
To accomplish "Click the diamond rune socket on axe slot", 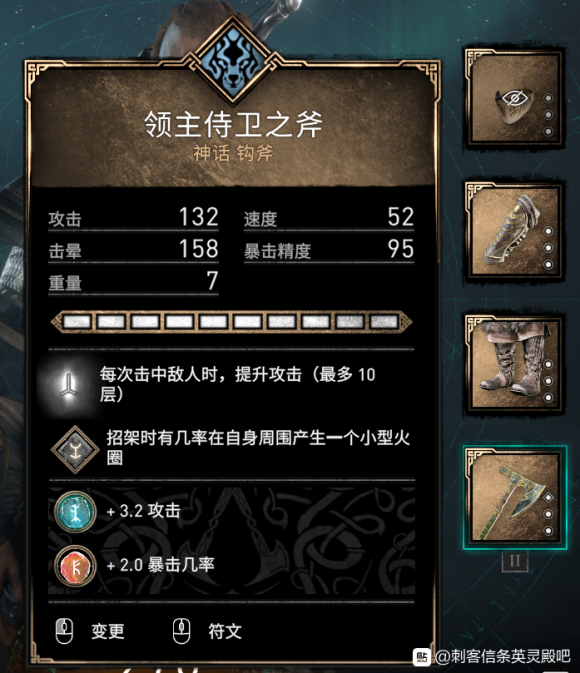I will [548, 497].
